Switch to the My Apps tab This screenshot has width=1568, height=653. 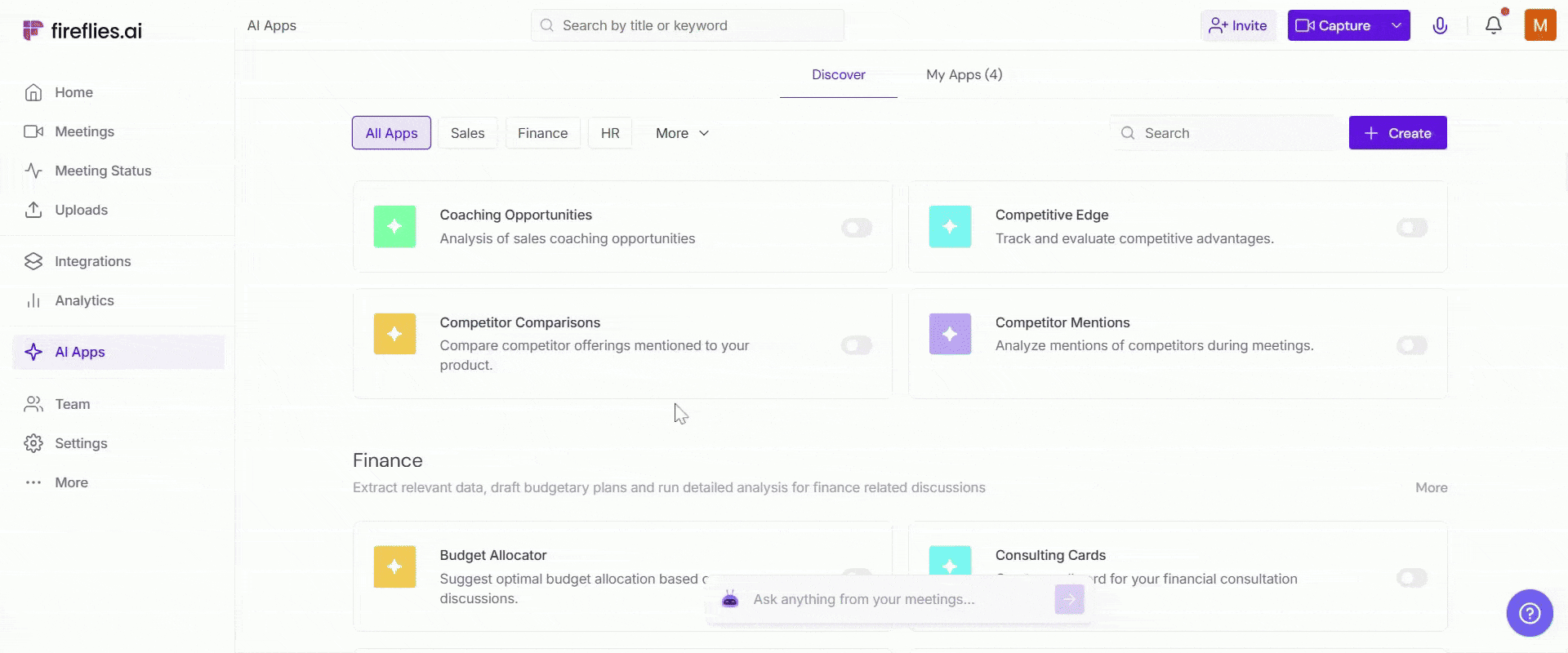(x=964, y=74)
